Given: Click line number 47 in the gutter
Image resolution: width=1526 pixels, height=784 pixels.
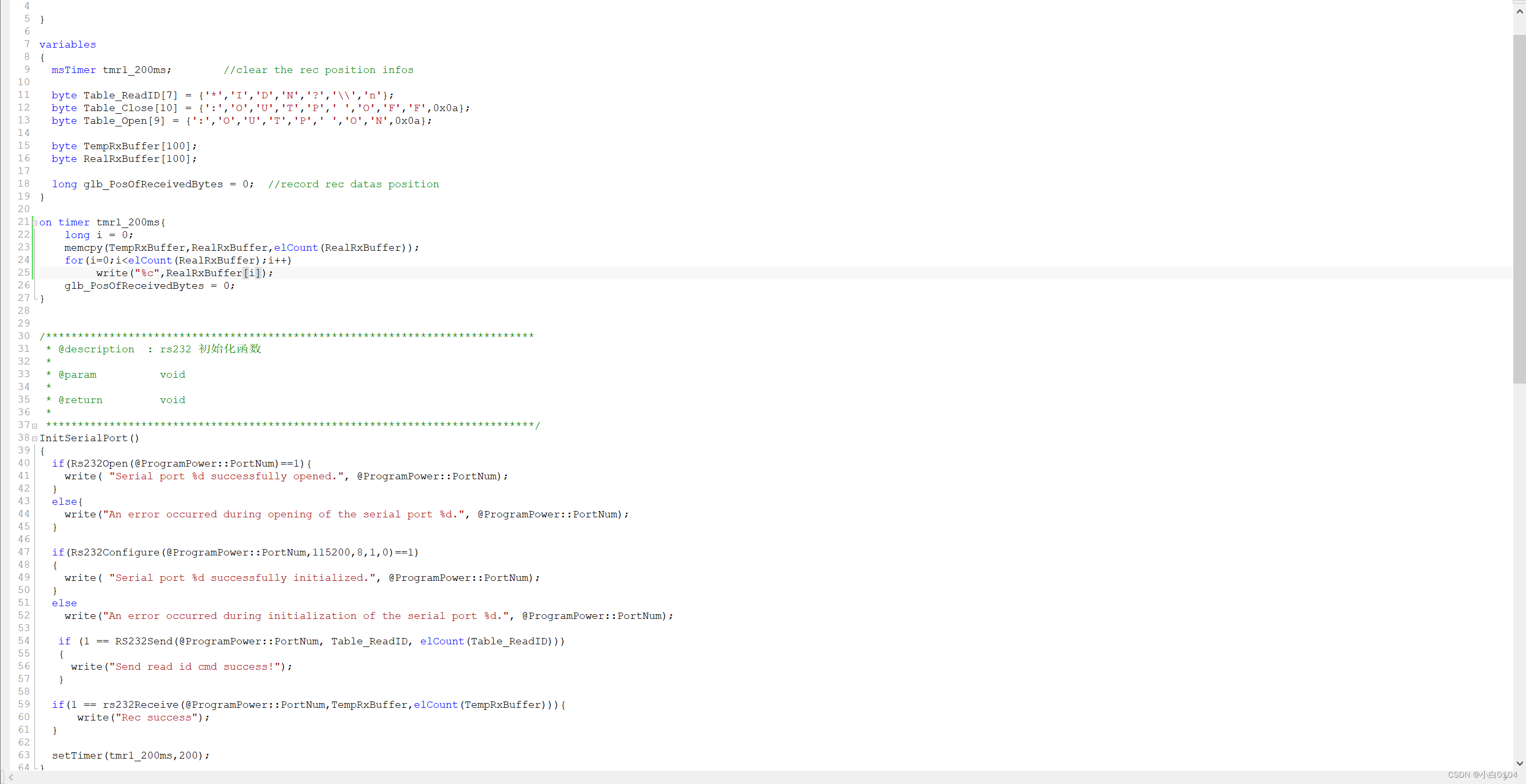Looking at the screenshot, I should pyautogui.click(x=24, y=552).
